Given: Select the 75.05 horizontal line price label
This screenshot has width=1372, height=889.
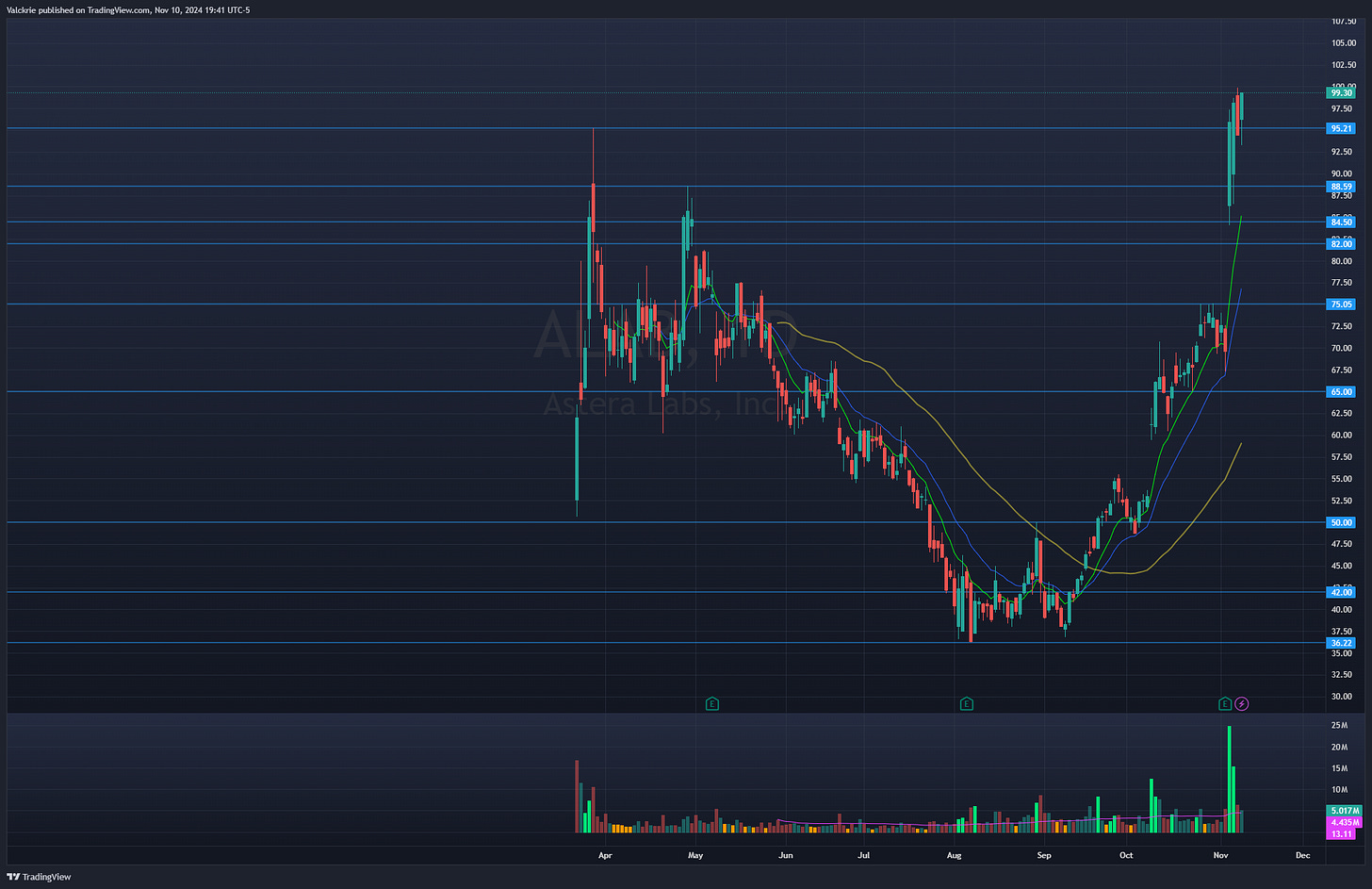Looking at the screenshot, I should 1340,305.
